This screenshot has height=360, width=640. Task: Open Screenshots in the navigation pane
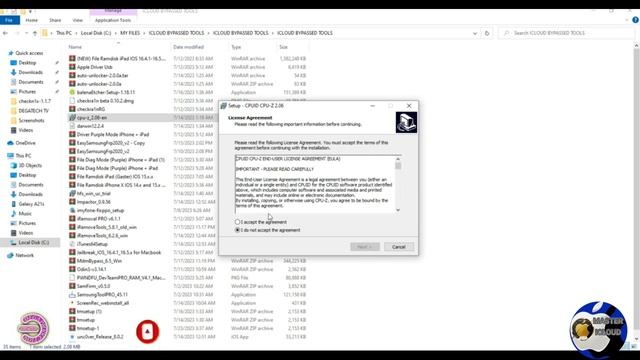(x=31, y=120)
